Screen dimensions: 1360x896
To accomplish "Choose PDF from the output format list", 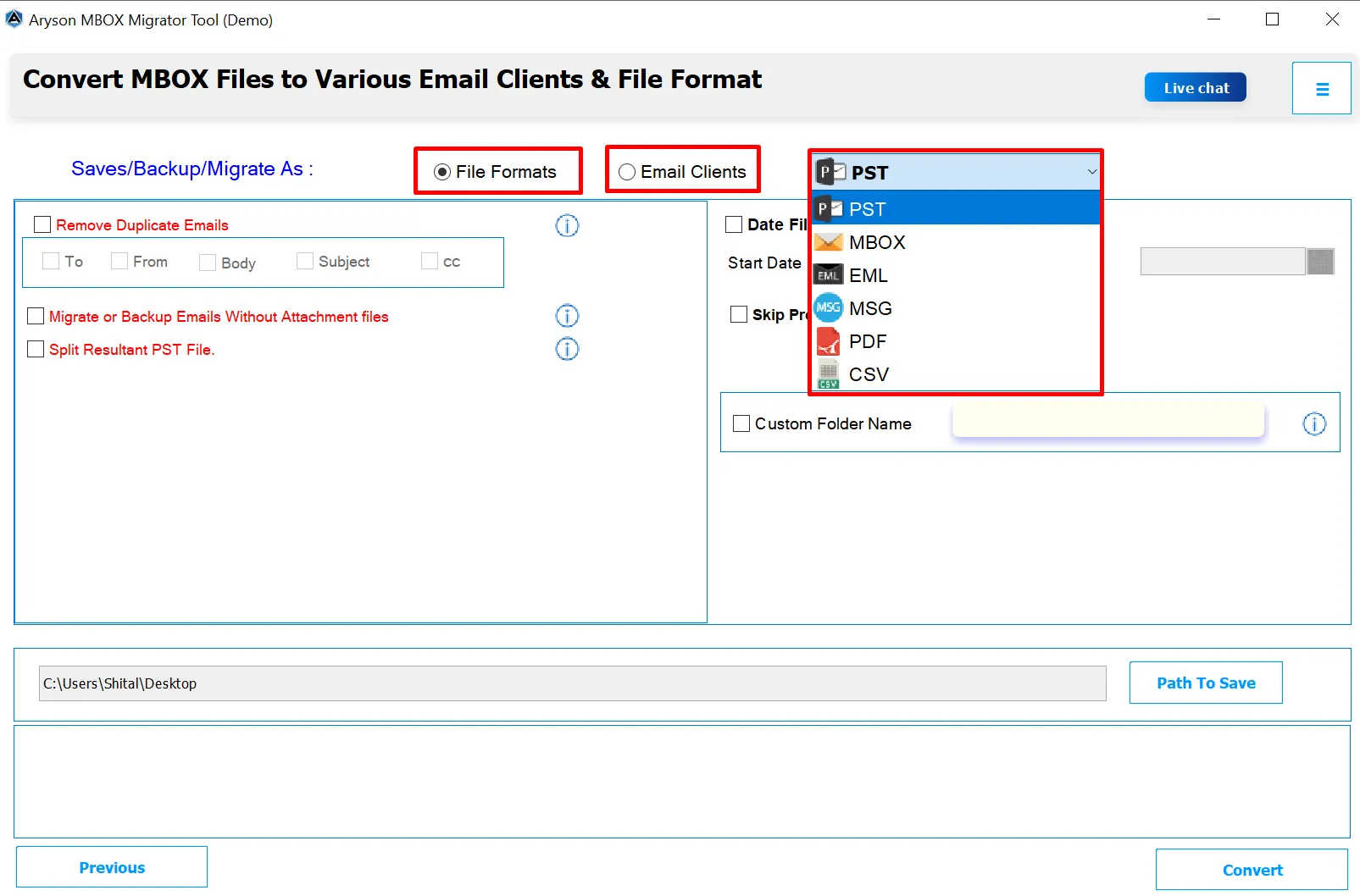I will pyautogui.click(x=868, y=340).
